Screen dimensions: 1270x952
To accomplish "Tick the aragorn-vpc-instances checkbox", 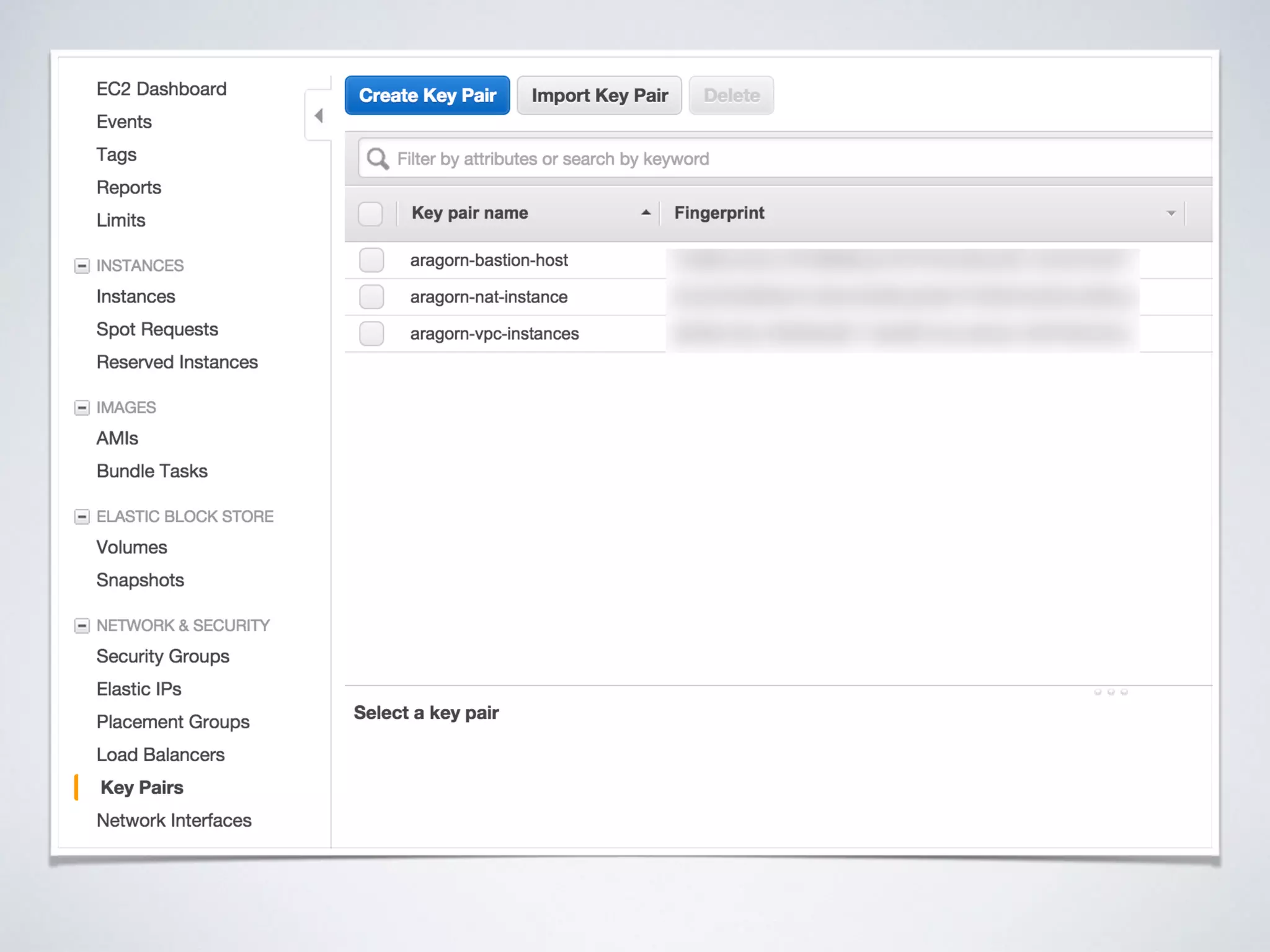I will pos(371,333).
